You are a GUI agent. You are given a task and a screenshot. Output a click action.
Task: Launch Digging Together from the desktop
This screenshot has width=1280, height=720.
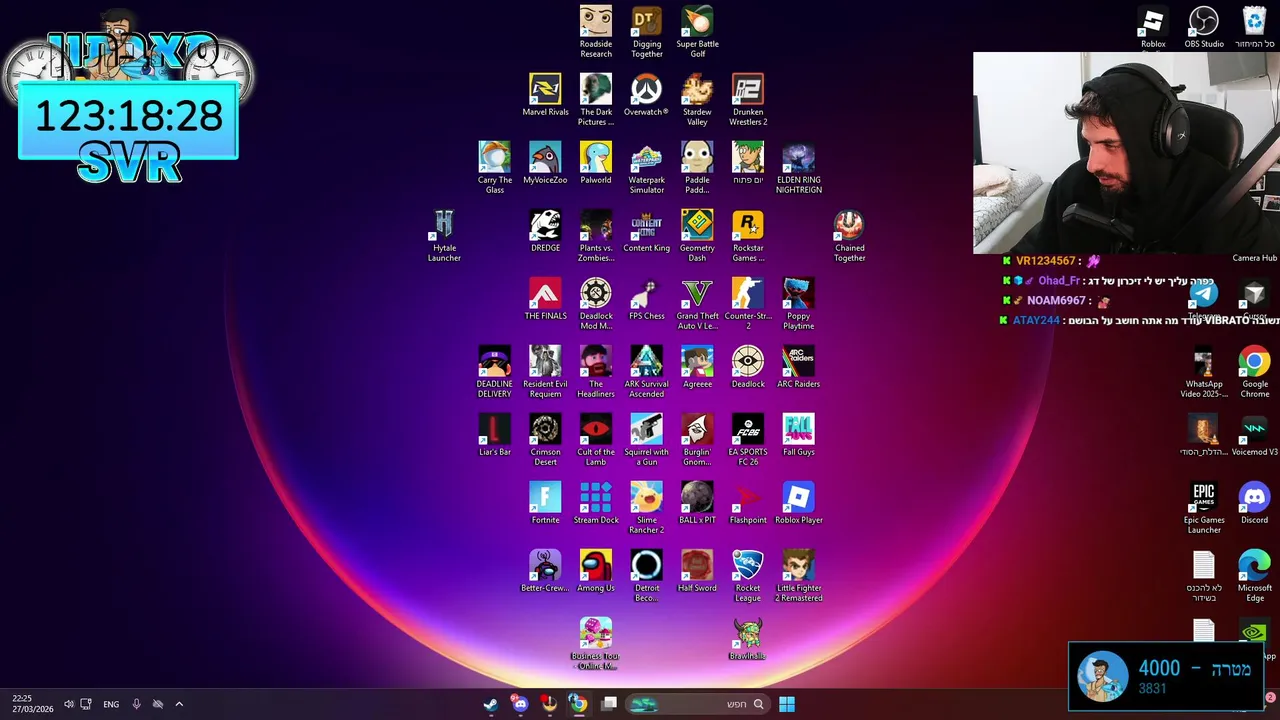tap(647, 32)
